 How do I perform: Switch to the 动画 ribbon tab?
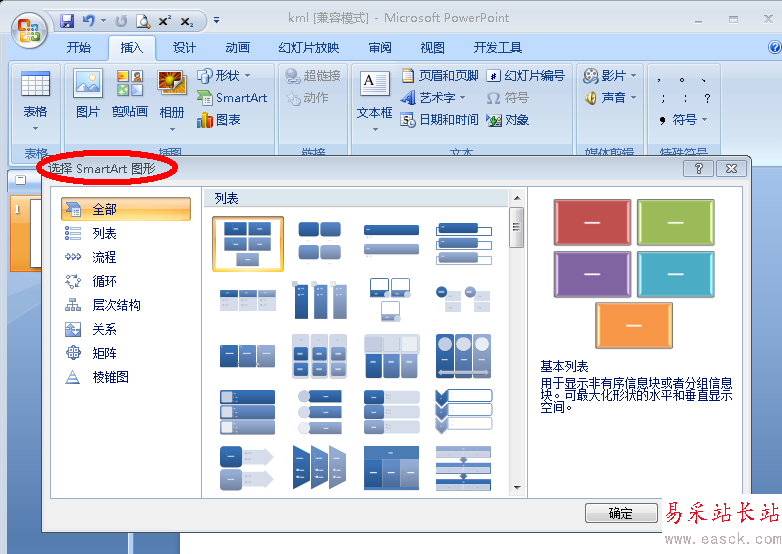coord(237,47)
